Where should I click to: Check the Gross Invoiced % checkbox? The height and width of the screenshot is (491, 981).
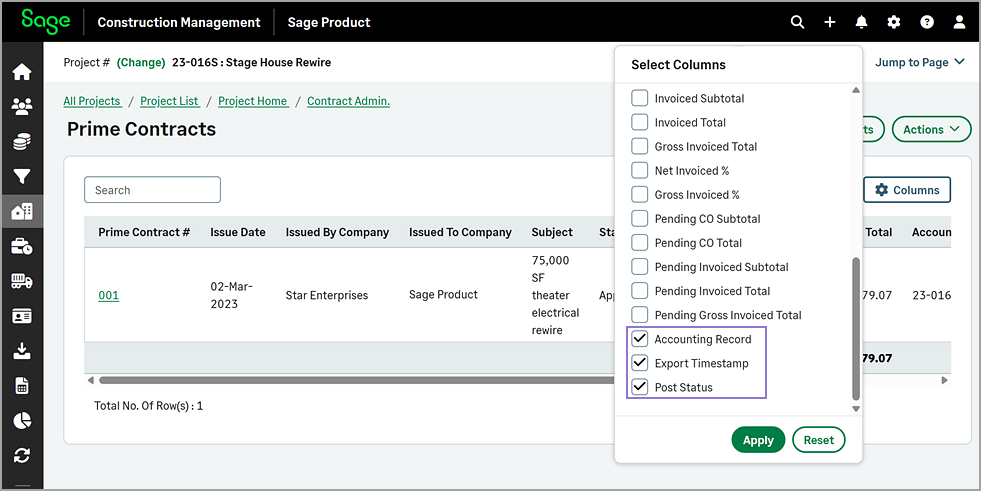(x=639, y=195)
